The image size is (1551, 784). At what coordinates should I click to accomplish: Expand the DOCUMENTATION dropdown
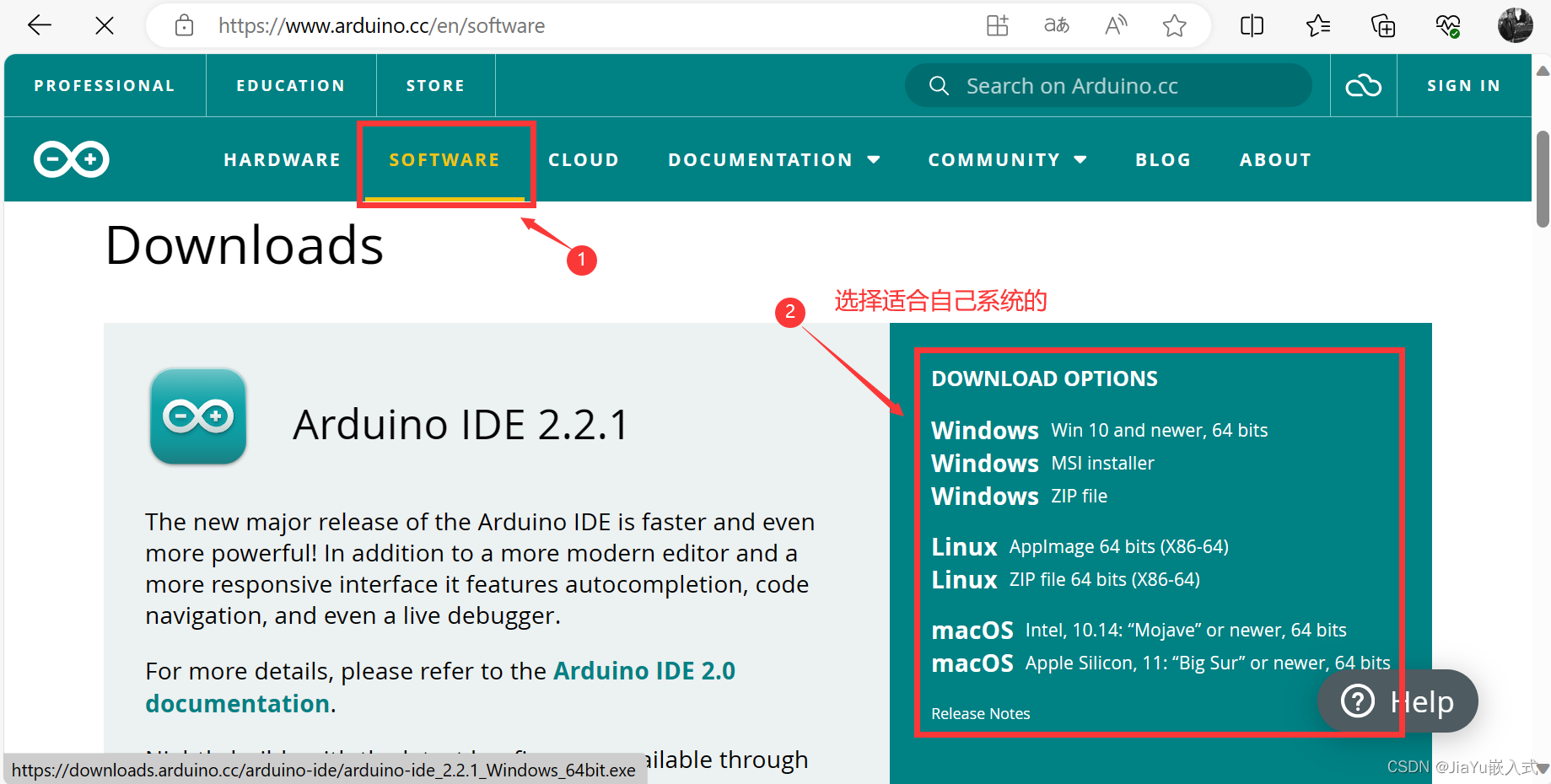click(x=774, y=159)
